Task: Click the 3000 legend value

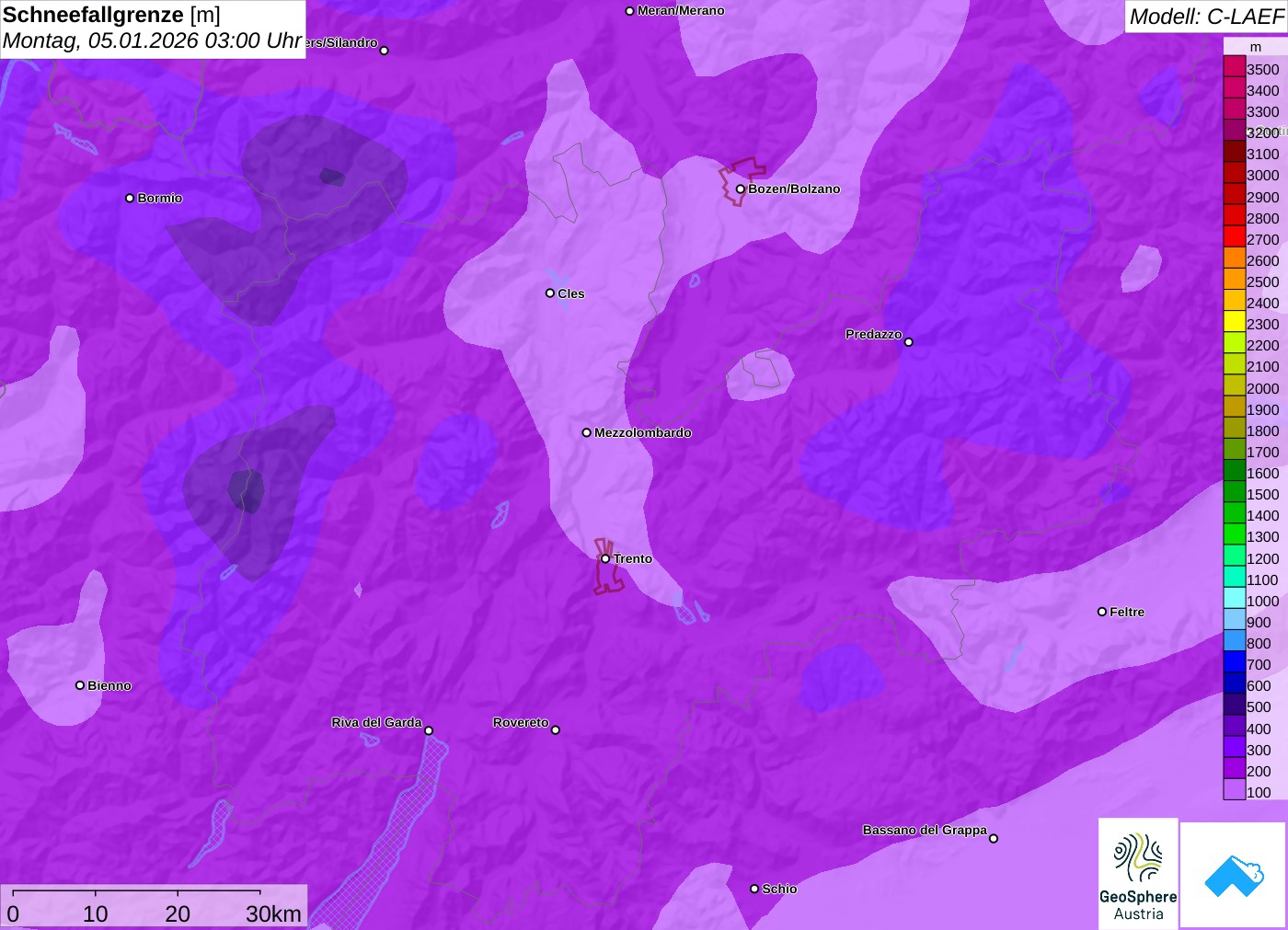Action: point(1262,175)
